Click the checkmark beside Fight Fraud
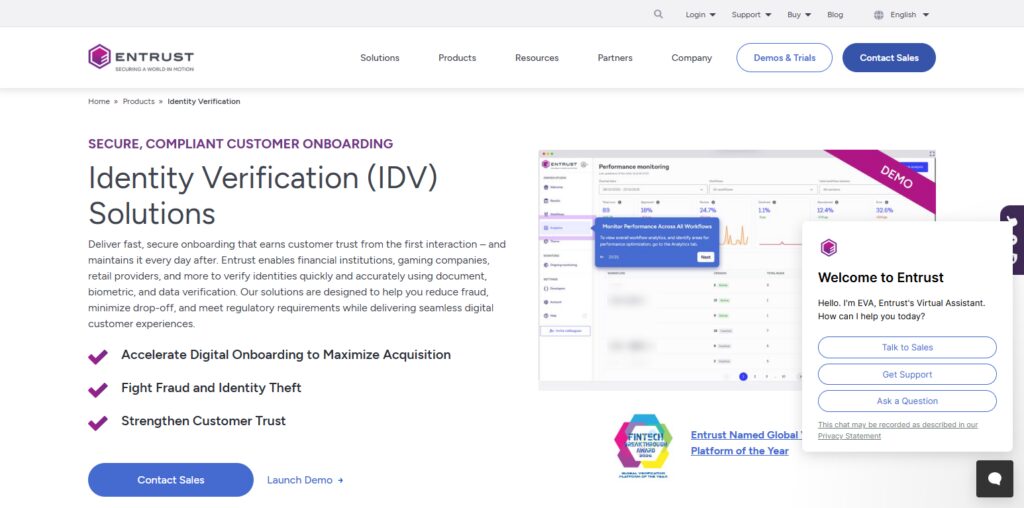Viewport: 1024px width, 508px height. click(x=98, y=390)
